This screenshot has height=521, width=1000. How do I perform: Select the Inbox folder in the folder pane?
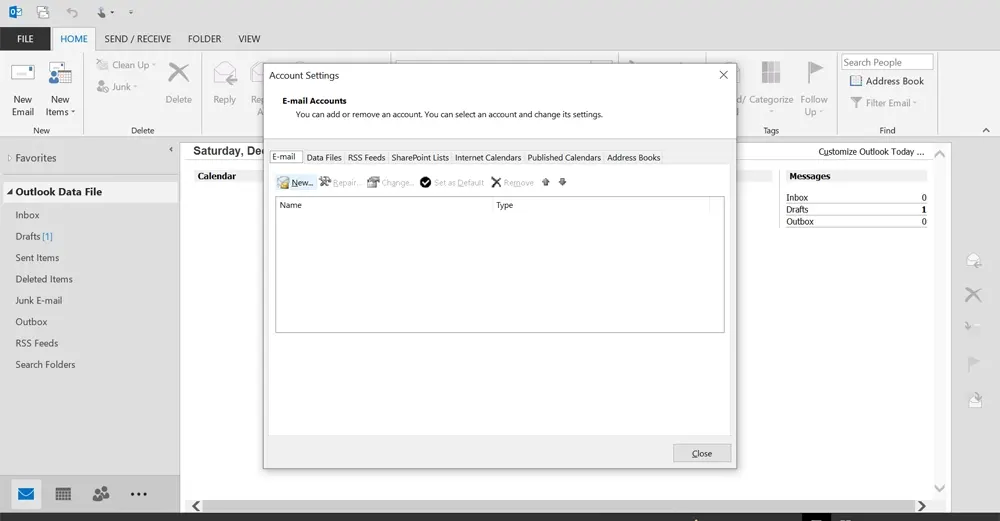[27, 216]
